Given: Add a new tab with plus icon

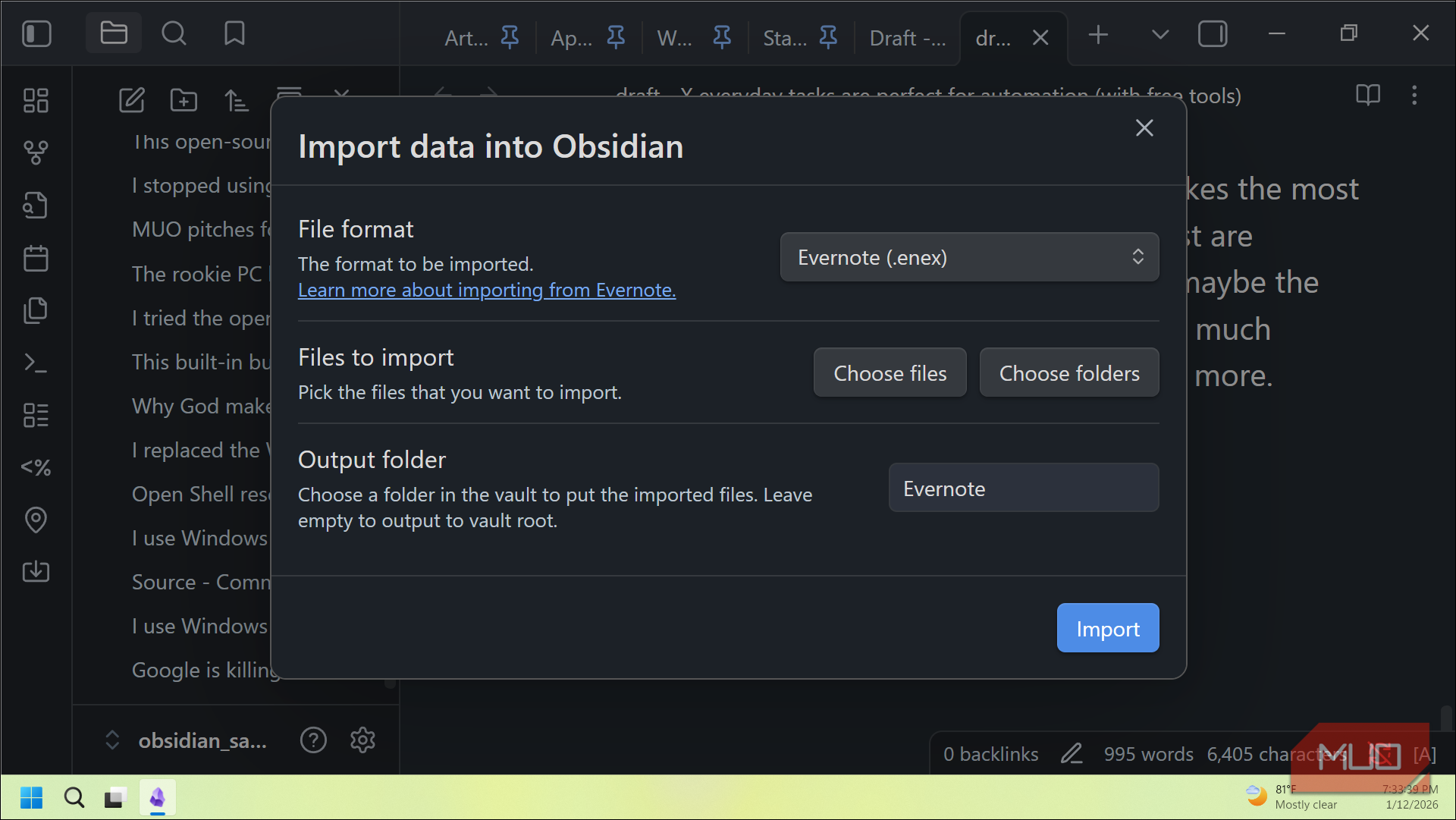Looking at the screenshot, I should [1098, 34].
